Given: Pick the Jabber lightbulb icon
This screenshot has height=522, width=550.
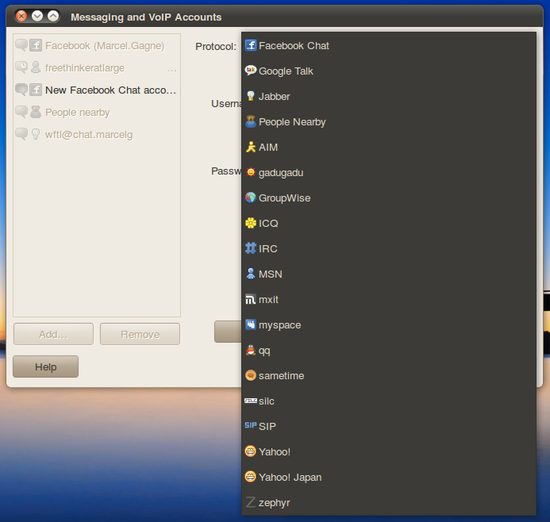Looking at the screenshot, I should (x=250, y=96).
